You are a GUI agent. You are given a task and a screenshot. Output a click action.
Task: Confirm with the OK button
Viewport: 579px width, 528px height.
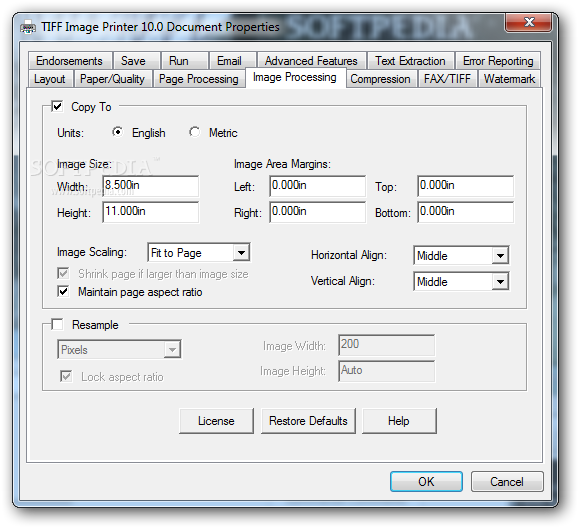click(x=426, y=481)
